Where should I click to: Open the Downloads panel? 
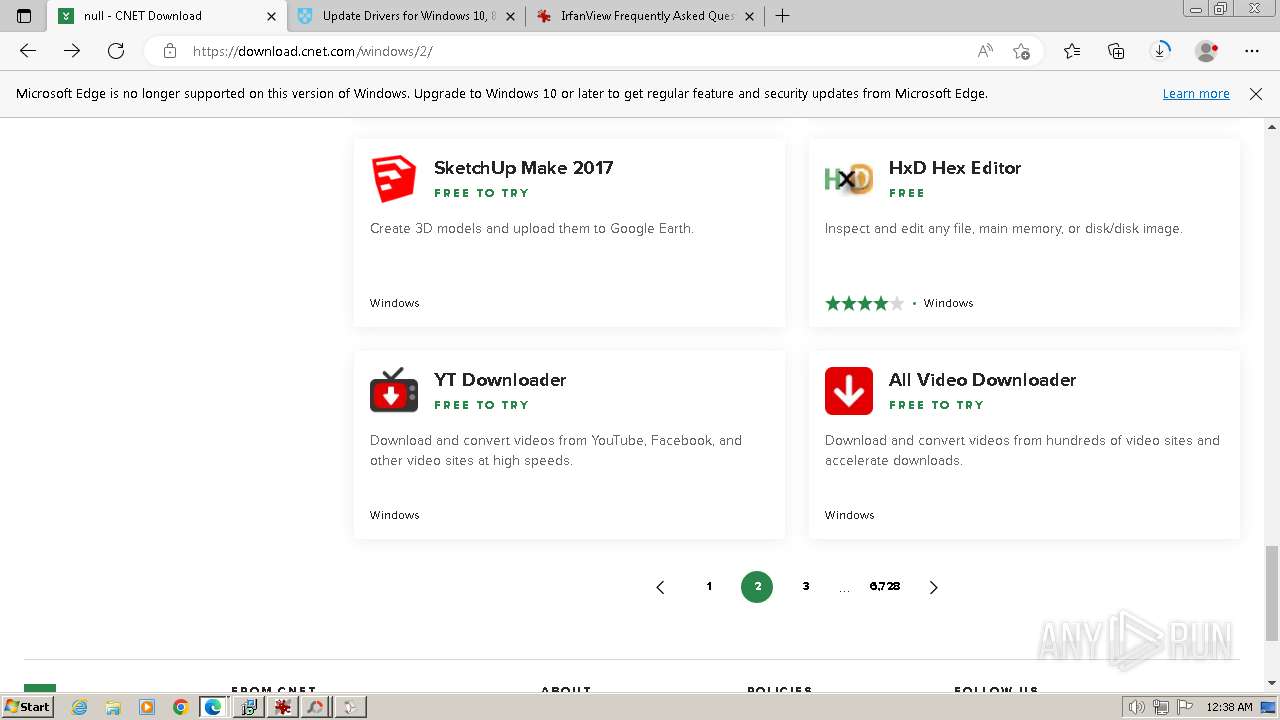1161,50
